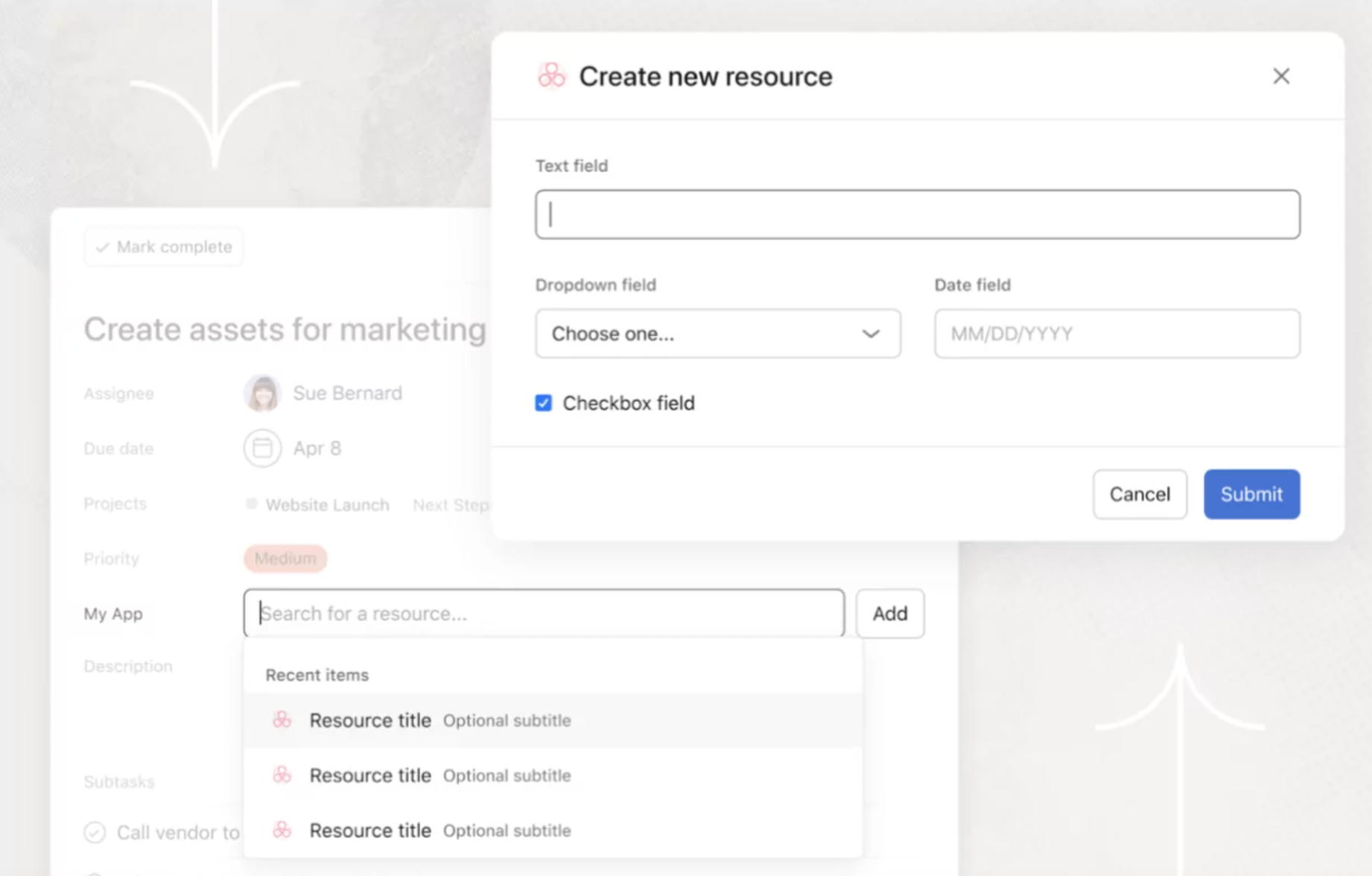Viewport: 1372px width, 876px height.
Task: Click the Next Step section label
Action: [451, 505]
